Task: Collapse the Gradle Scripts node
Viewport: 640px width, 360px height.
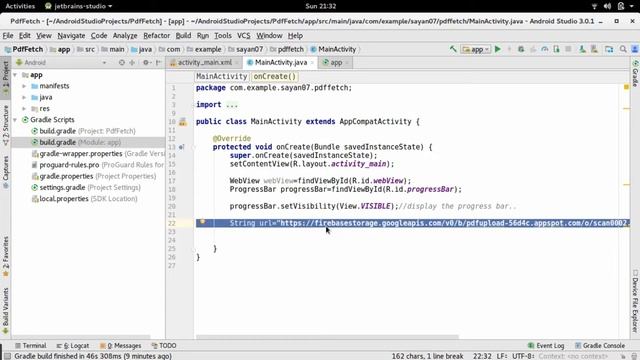Action: point(15,120)
